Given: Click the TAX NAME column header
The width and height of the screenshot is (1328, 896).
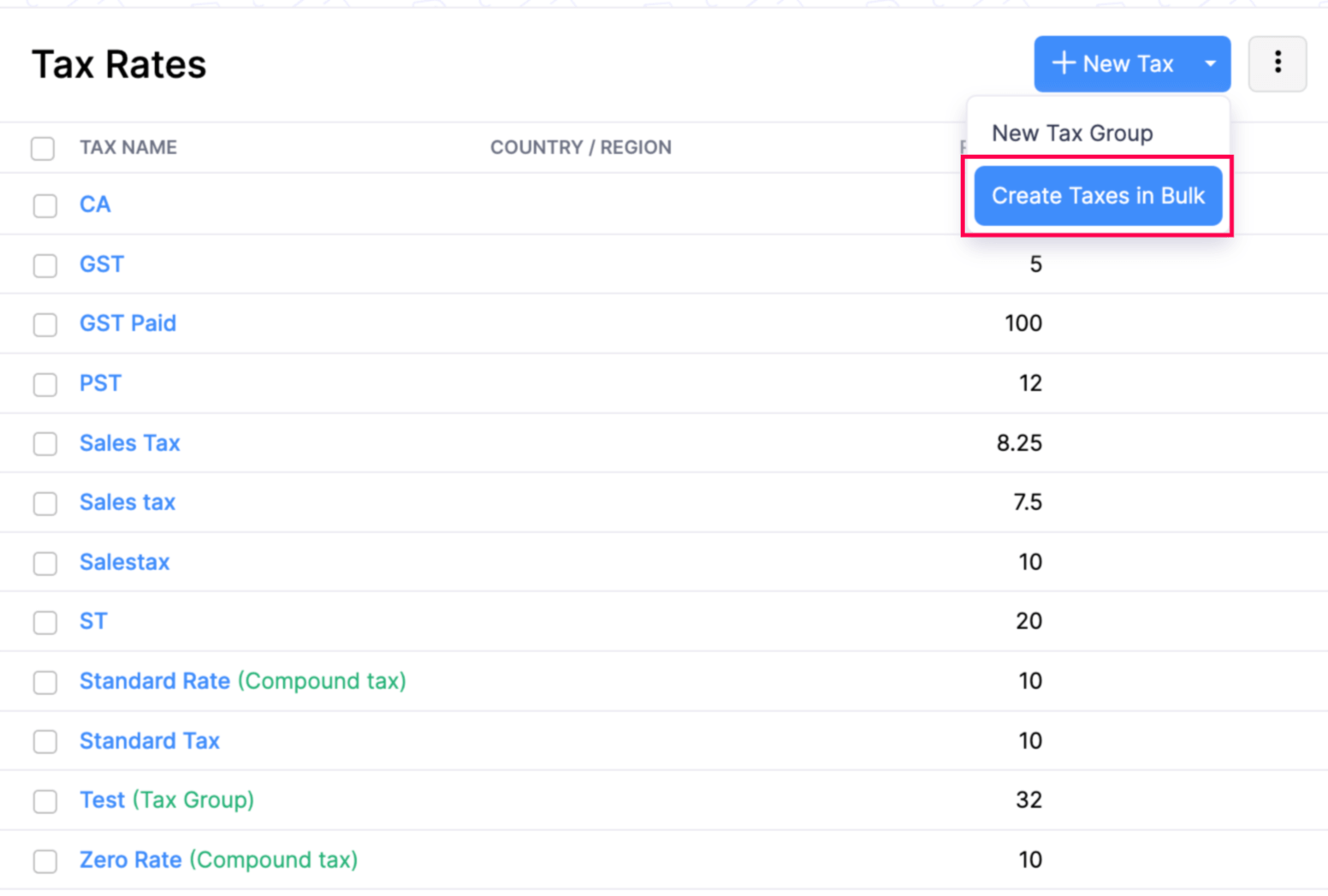Looking at the screenshot, I should click(x=128, y=147).
